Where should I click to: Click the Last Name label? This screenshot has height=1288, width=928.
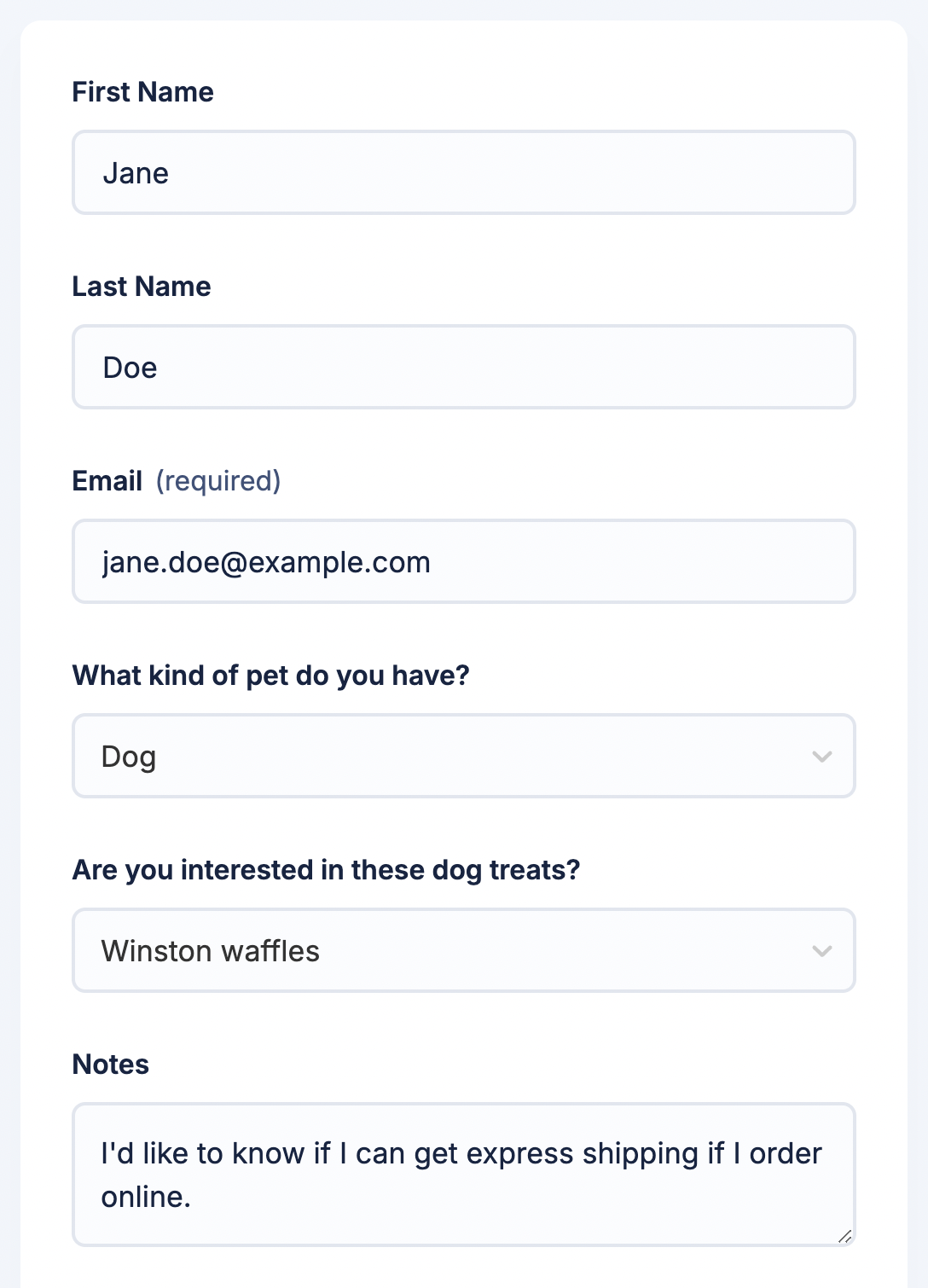142,287
